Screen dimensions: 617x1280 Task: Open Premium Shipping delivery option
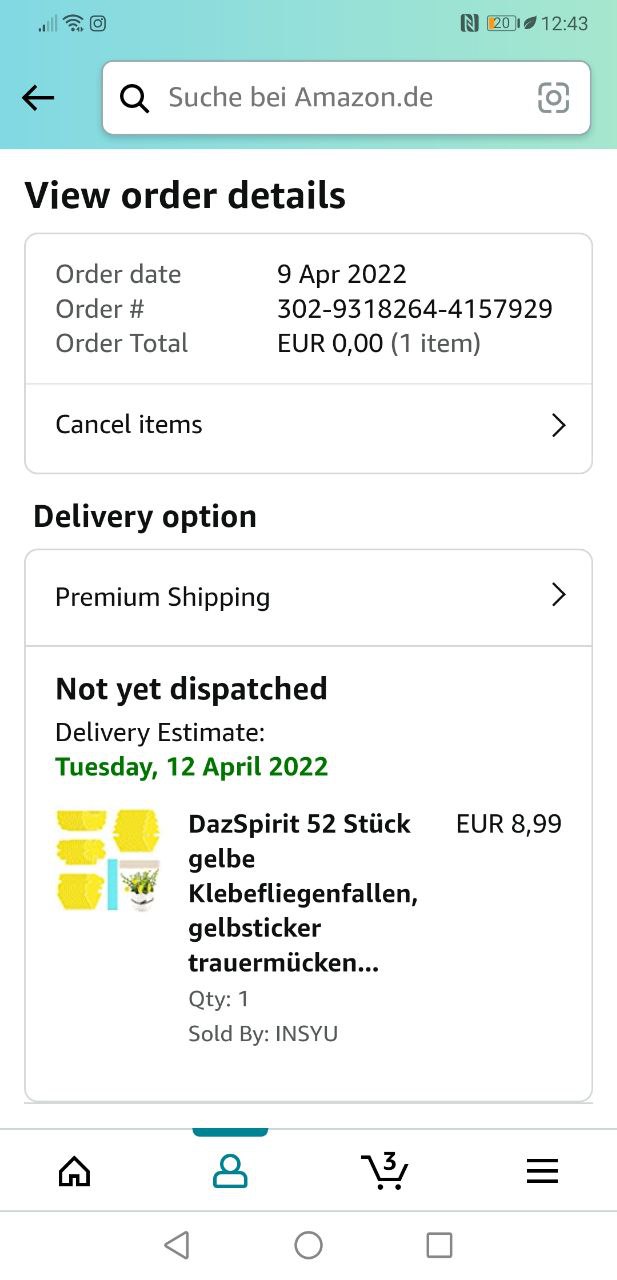163,597
